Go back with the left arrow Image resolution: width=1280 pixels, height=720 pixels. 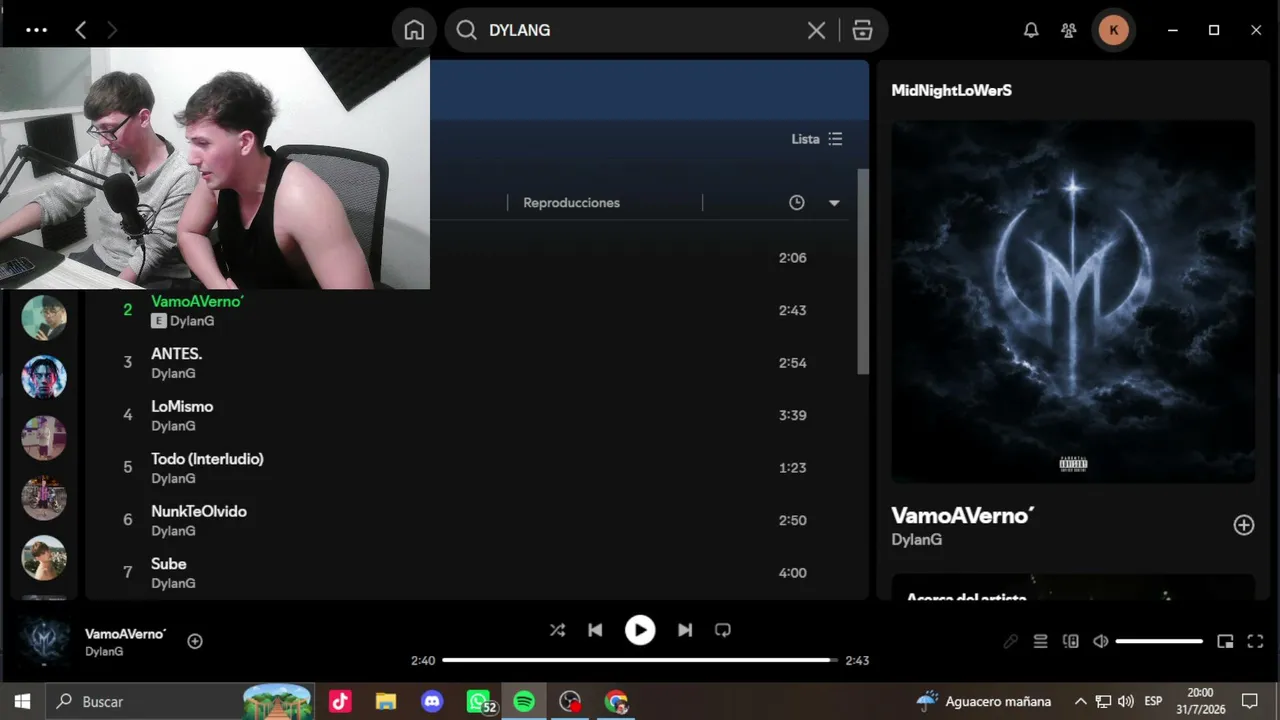click(x=81, y=30)
